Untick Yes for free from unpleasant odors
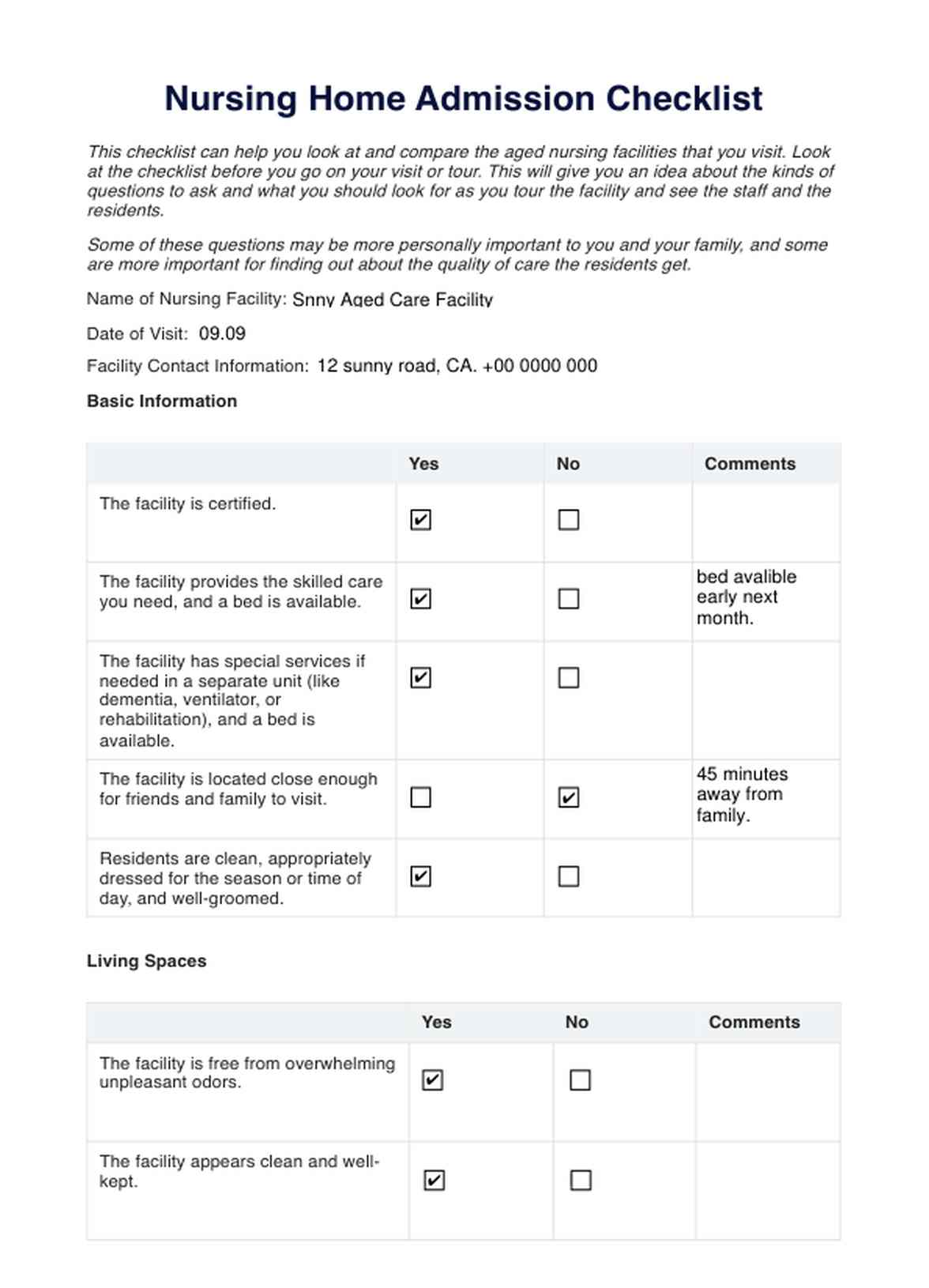 433,1080
